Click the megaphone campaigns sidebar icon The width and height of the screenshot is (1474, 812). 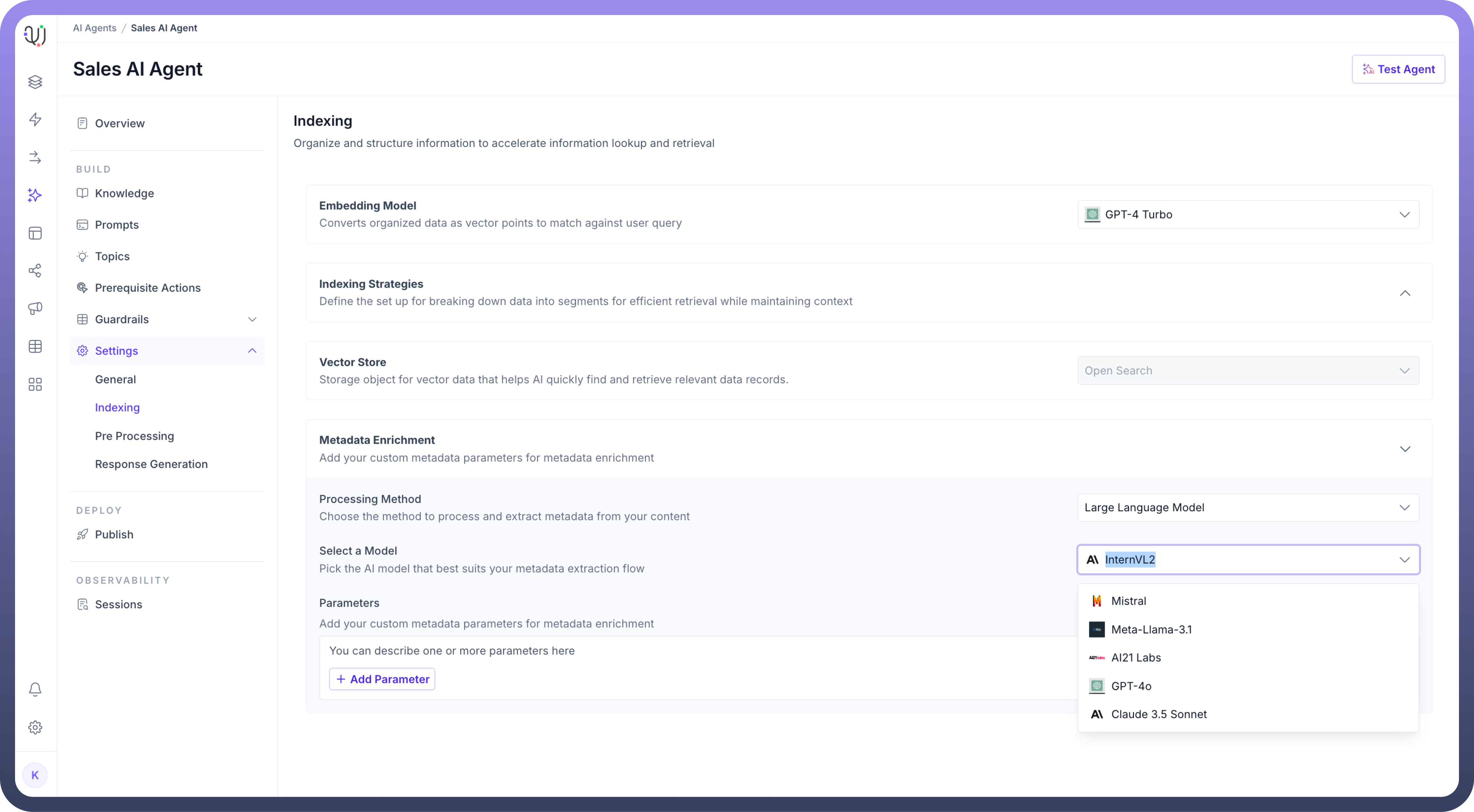[35, 308]
